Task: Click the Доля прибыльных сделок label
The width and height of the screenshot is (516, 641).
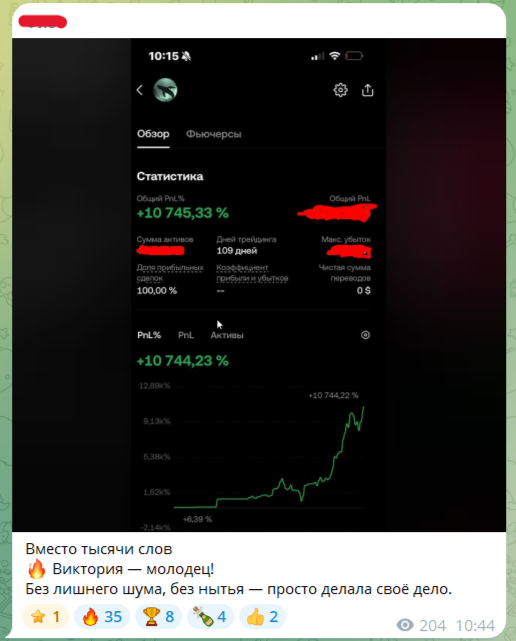Action: 170,273
